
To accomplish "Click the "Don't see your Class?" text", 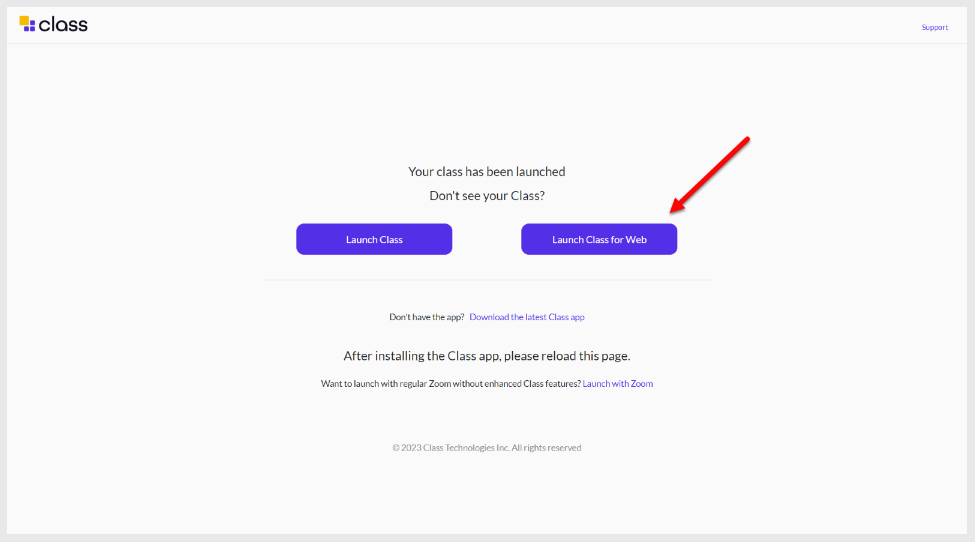I will pyautogui.click(x=487, y=196).
